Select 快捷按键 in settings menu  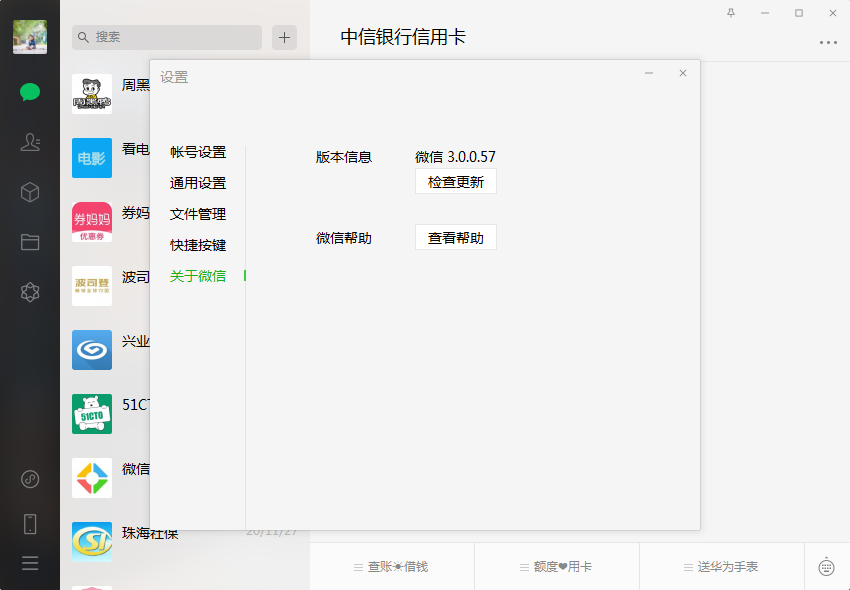(x=198, y=245)
